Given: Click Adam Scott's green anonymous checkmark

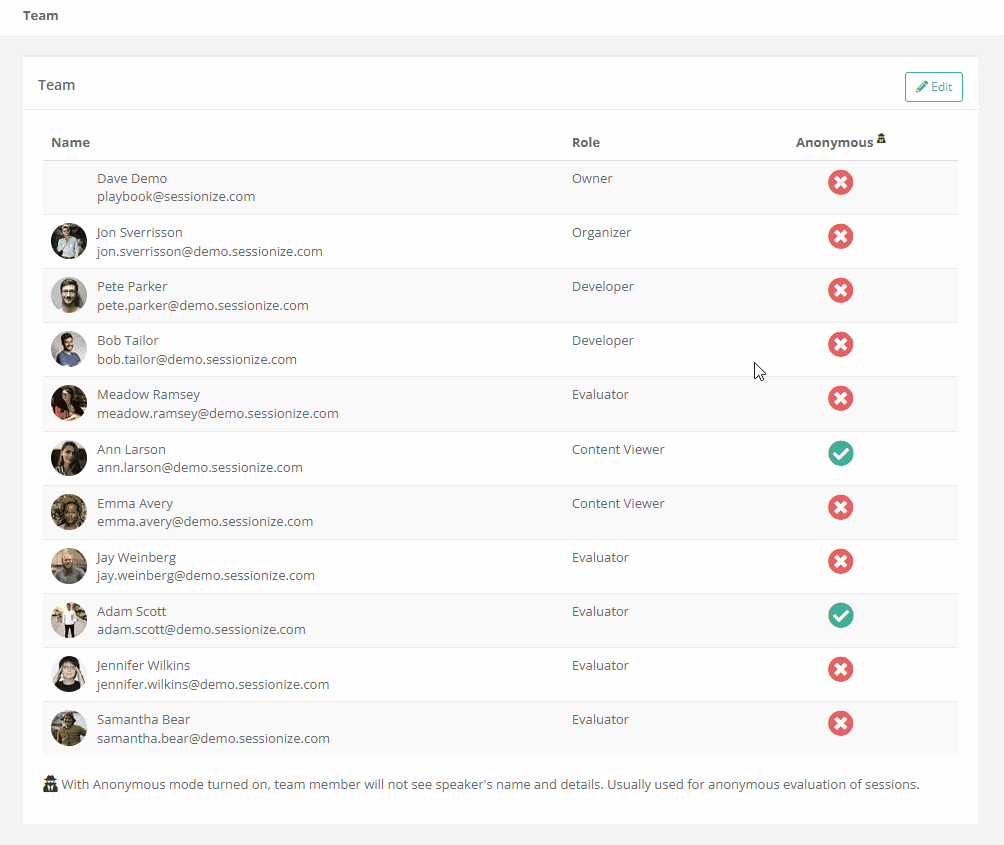Looking at the screenshot, I should click(x=840, y=615).
